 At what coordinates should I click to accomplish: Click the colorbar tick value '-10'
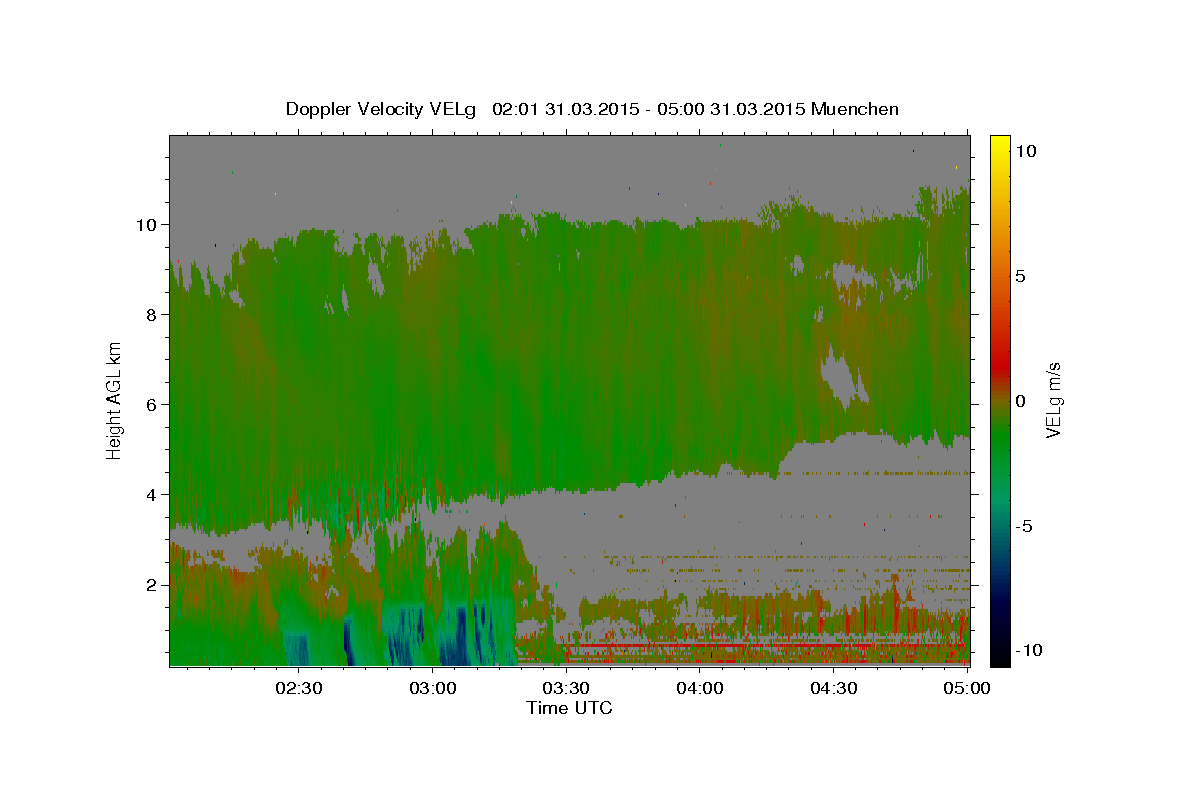tap(1027, 650)
